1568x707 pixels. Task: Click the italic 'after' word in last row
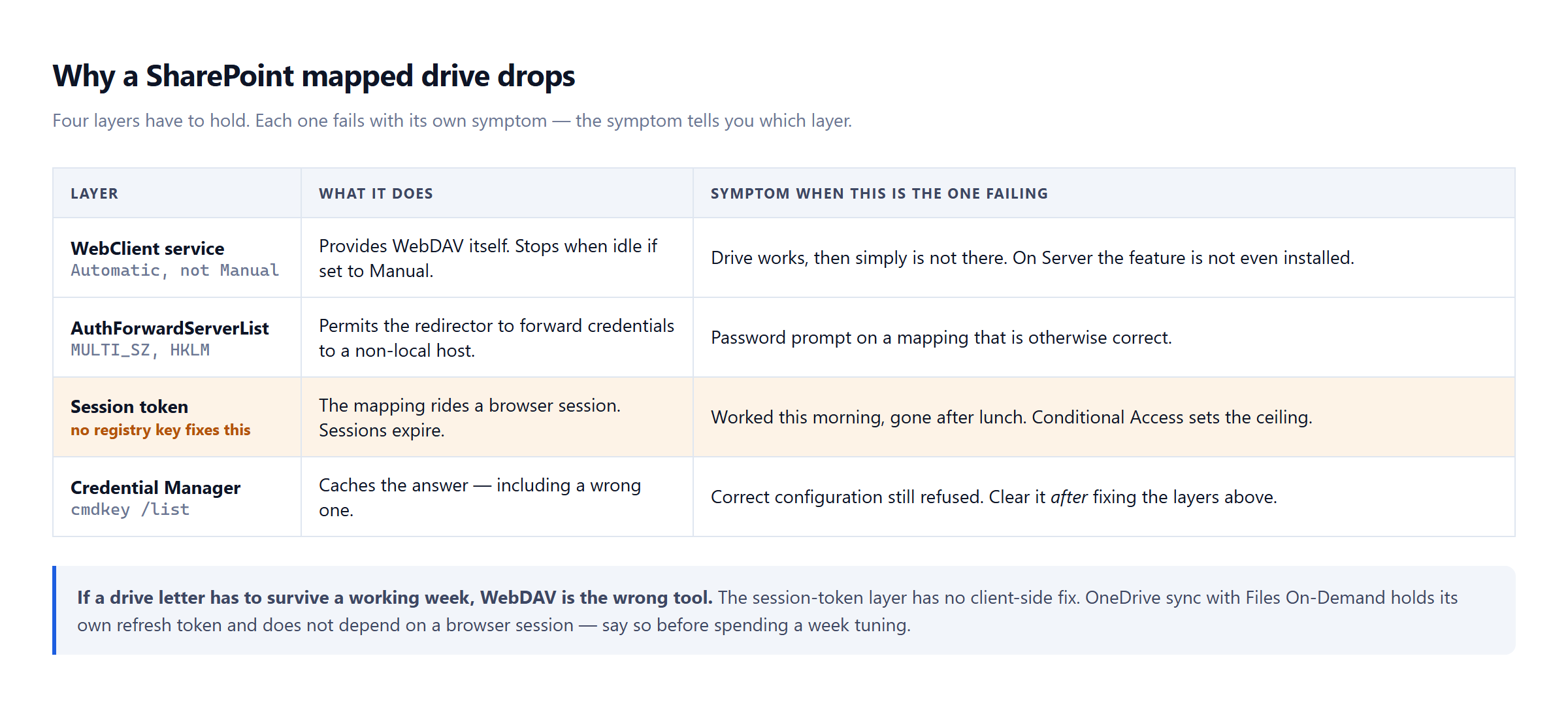tap(1068, 497)
